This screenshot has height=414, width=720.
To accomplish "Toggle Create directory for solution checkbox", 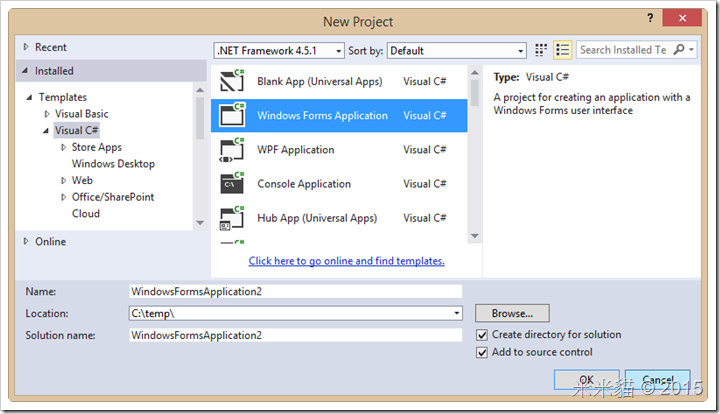I will (x=482, y=335).
